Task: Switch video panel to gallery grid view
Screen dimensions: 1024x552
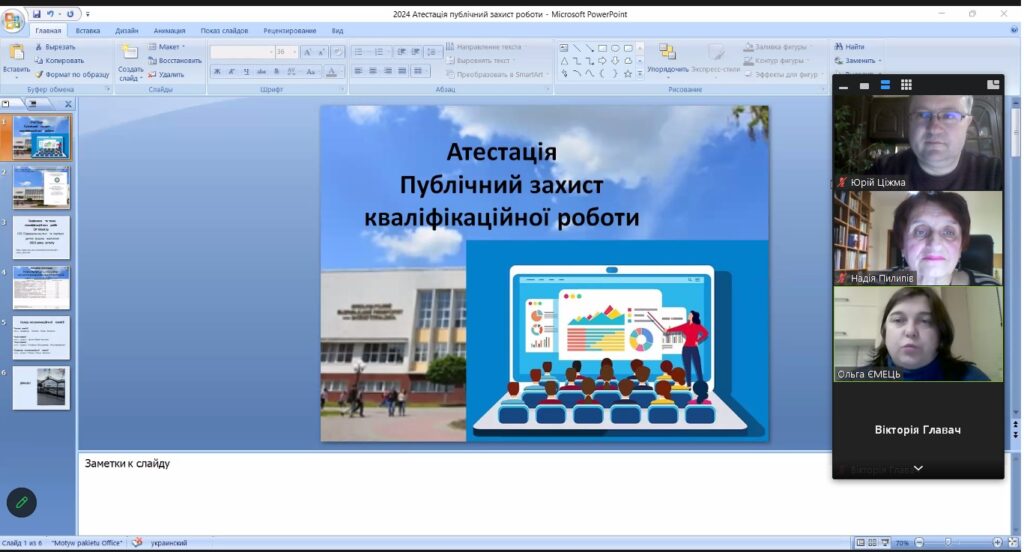Action: (906, 85)
